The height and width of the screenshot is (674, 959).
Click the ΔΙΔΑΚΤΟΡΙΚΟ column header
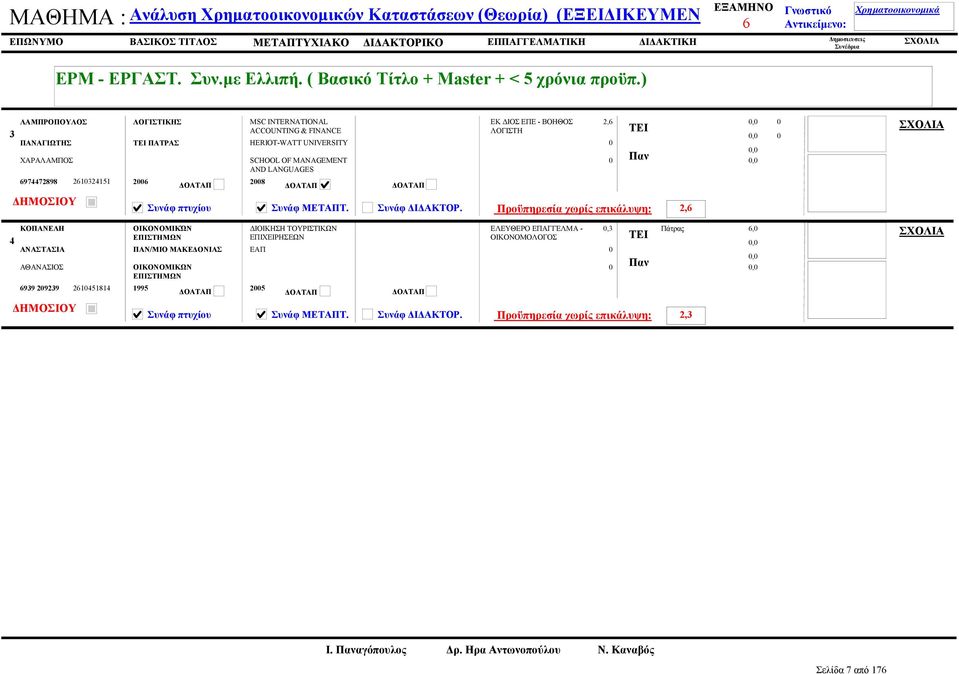(403, 42)
